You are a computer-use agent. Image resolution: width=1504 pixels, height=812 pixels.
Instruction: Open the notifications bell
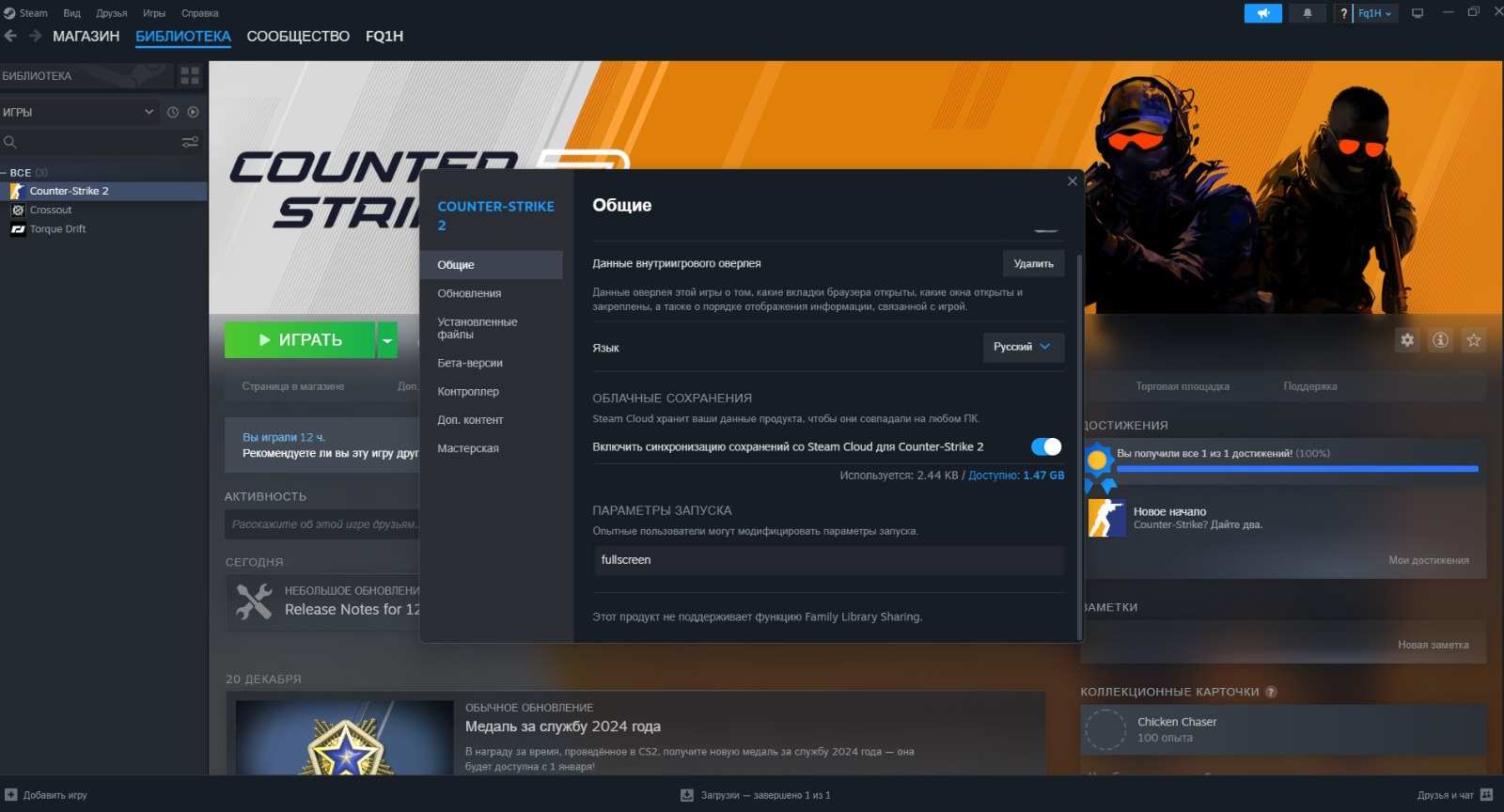click(x=1307, y=13)
